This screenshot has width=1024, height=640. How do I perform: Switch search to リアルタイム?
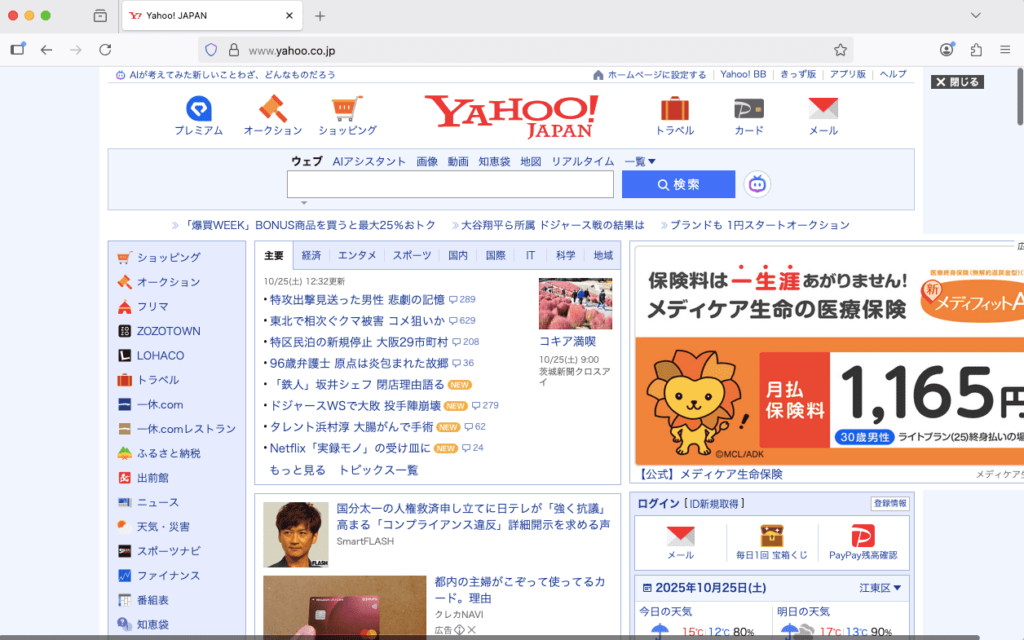(583, 161)
